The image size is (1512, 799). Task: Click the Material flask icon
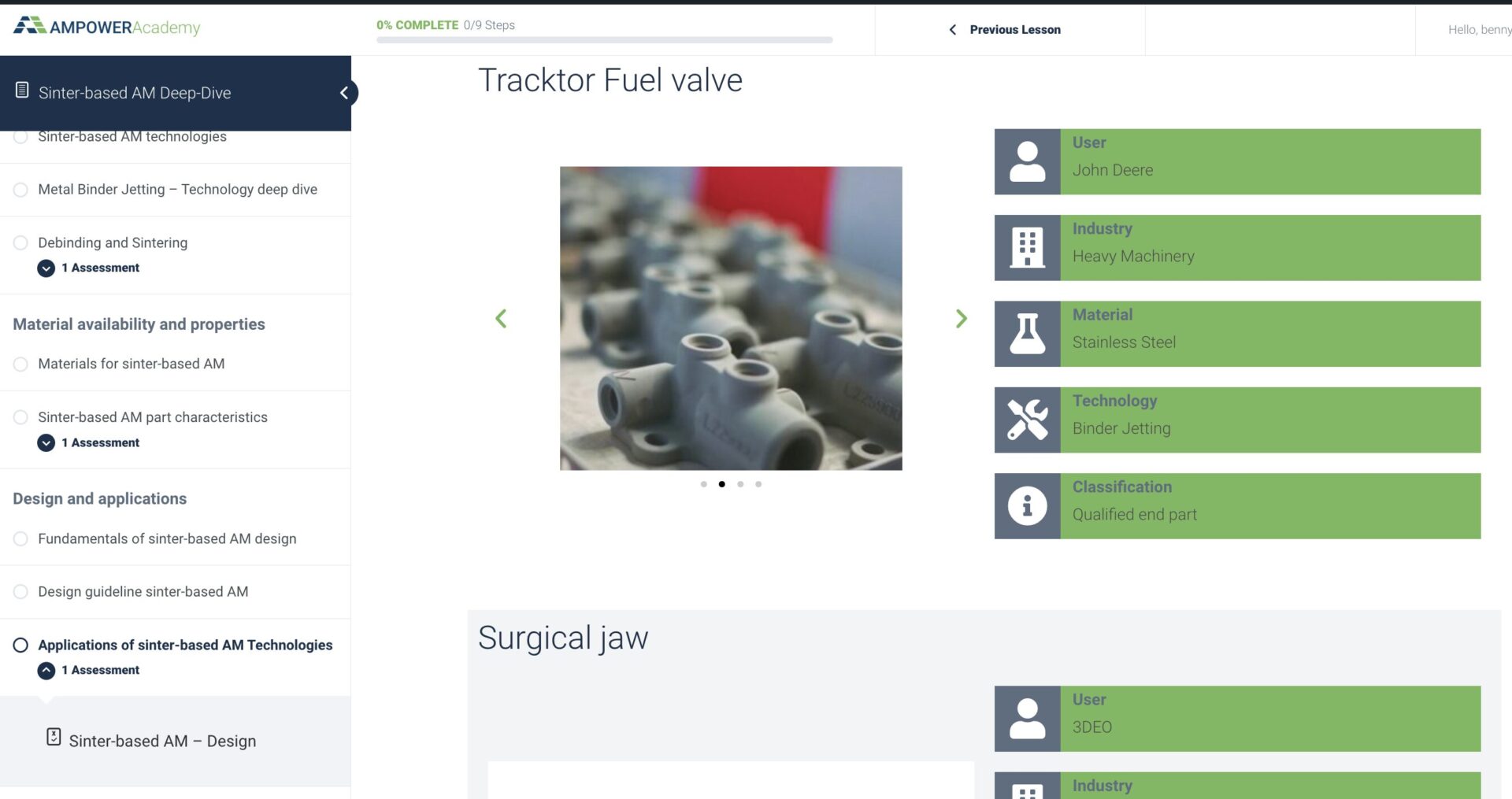coord(1027,334)
